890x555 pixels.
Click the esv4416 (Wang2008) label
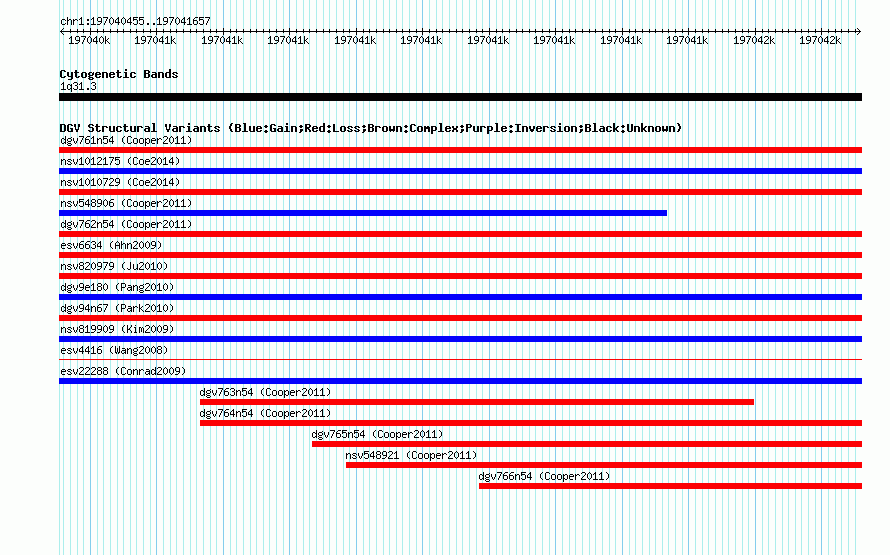point(114,350)
